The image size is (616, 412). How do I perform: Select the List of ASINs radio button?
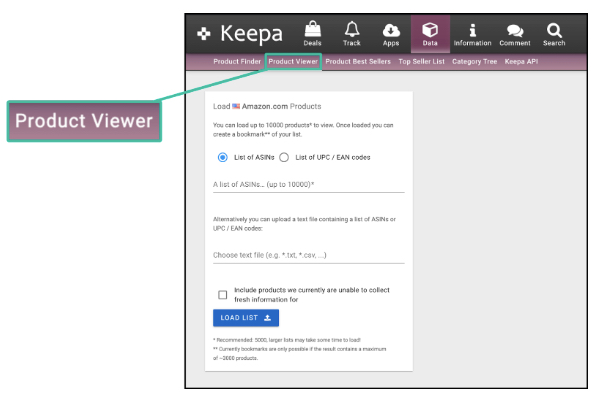(223, 157)
